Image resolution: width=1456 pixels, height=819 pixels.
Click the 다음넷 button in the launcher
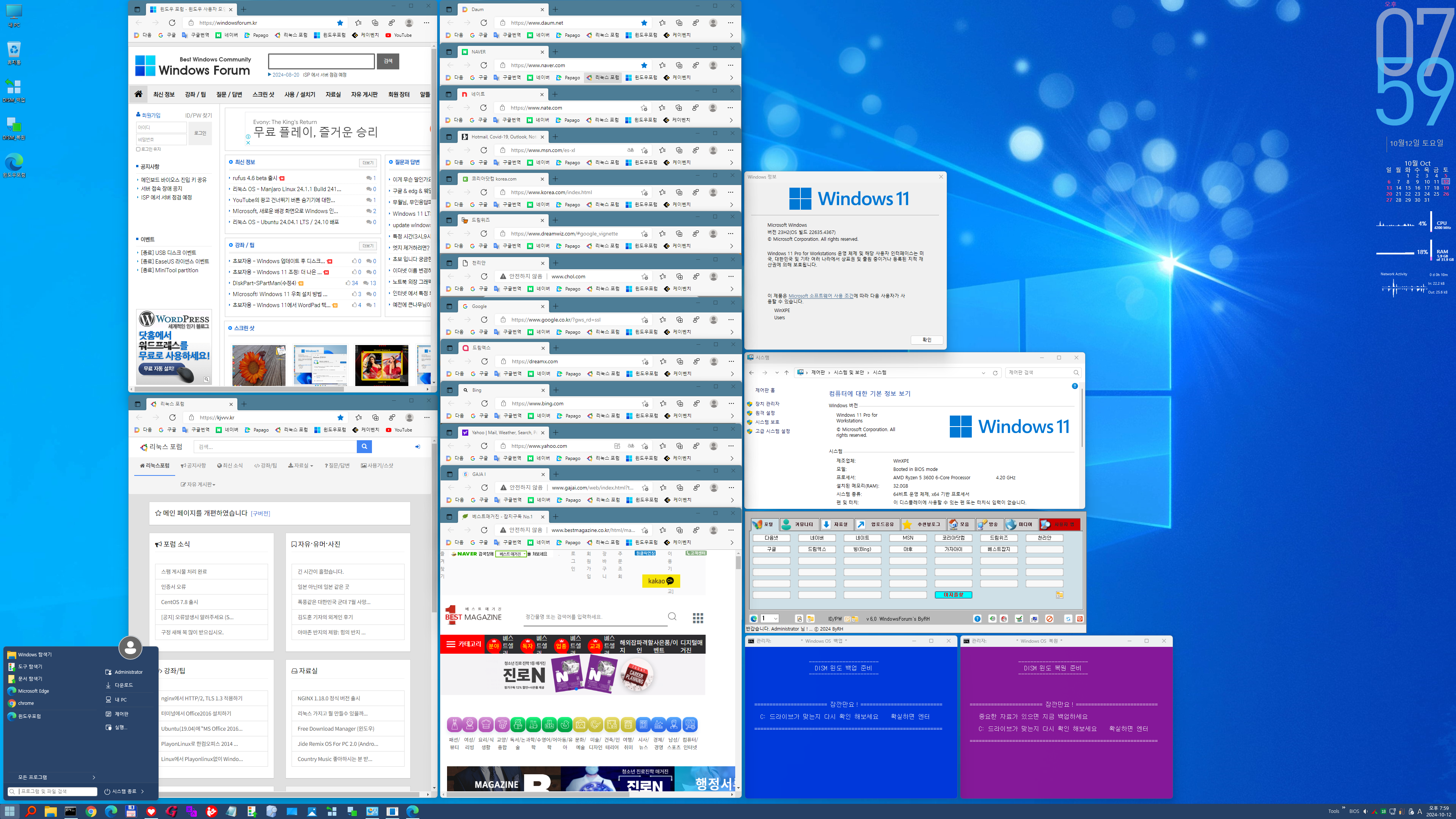[772, 538]
